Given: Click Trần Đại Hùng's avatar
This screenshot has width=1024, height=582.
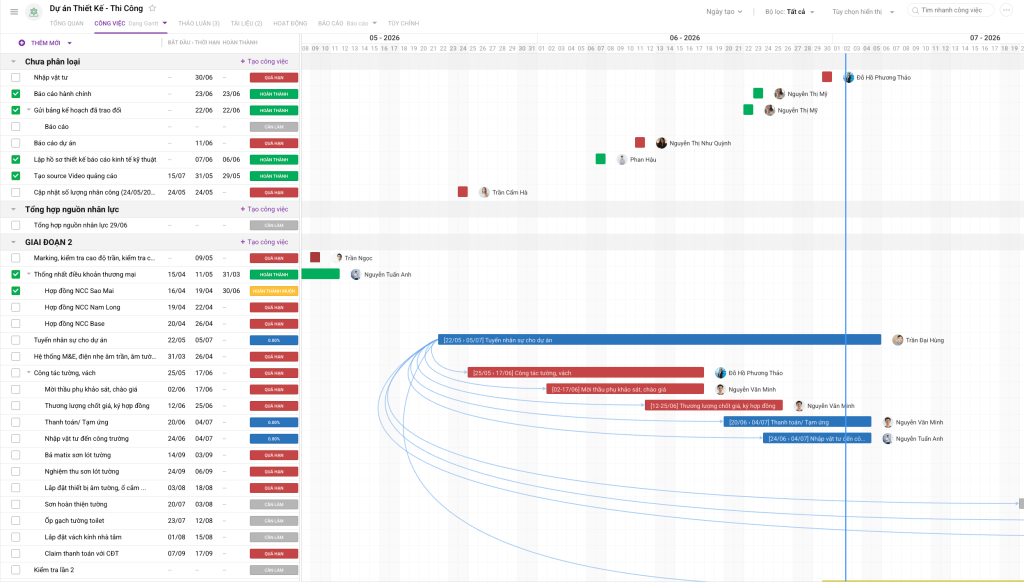Looking at the screenshot, I should tap(898, 340).
